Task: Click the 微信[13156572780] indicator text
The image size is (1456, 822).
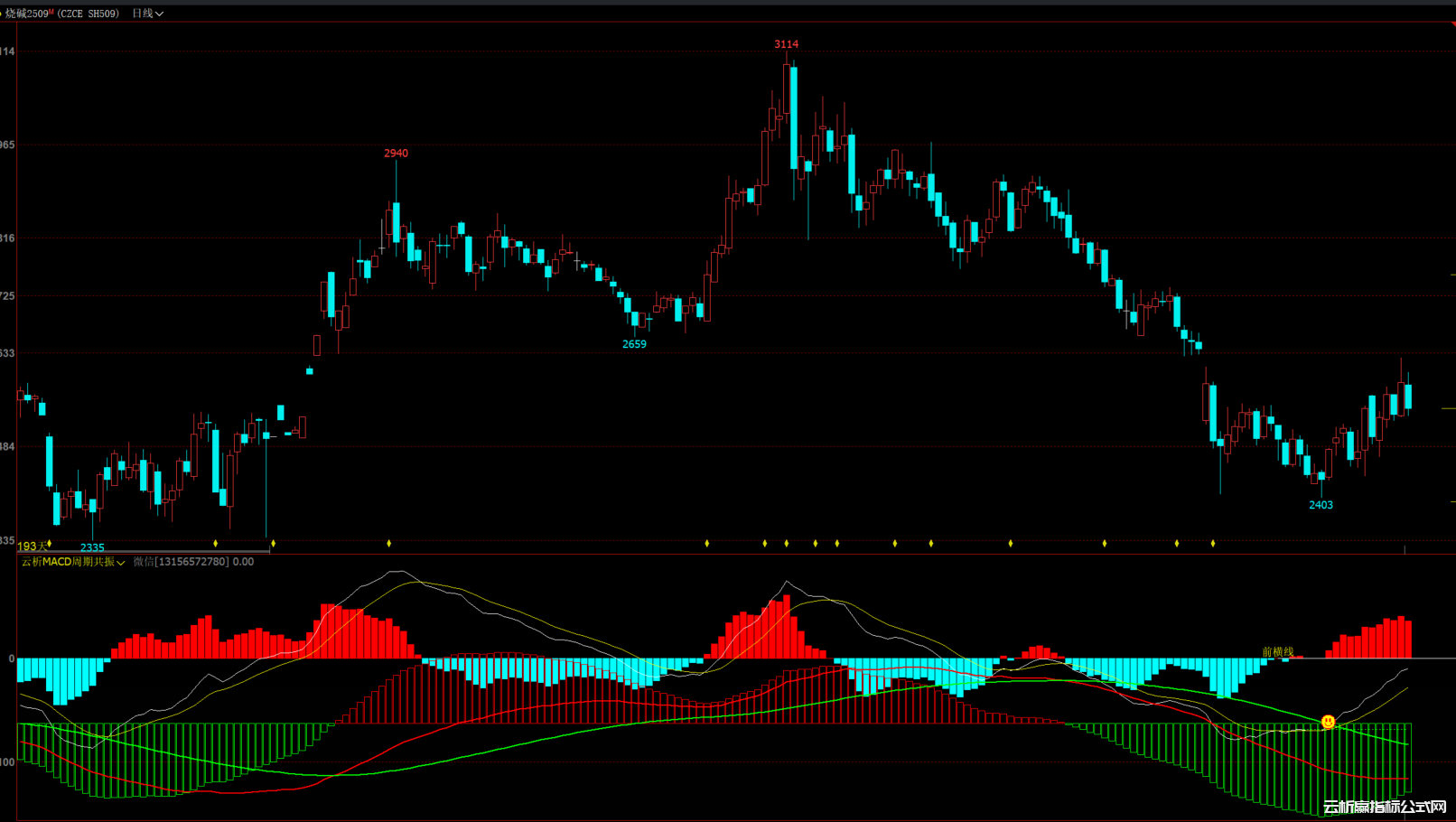Action: click(x=181, y=562)
